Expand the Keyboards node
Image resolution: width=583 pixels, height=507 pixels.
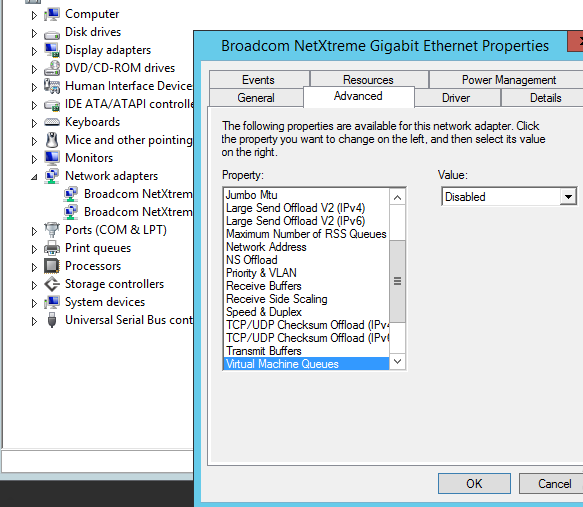point(34,123)
